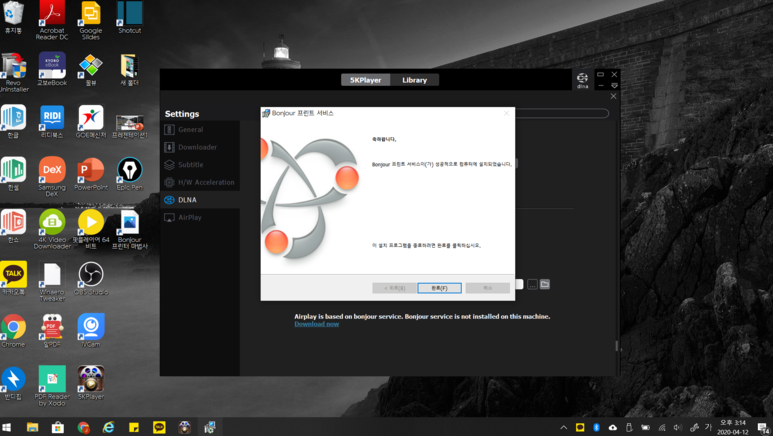Open Downloader settings in the sidebar
The height and width of the screenshot is (436, 773).
200,147
